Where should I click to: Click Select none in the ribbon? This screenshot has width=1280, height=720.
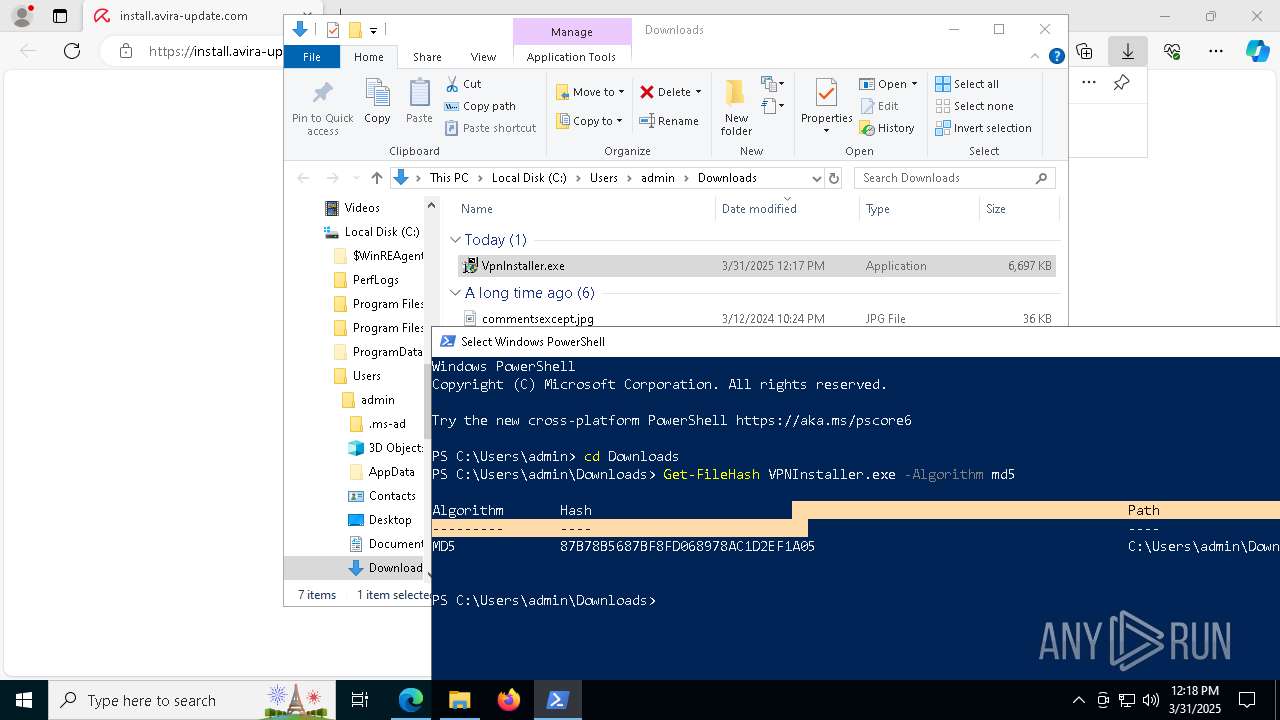point(975,106)
